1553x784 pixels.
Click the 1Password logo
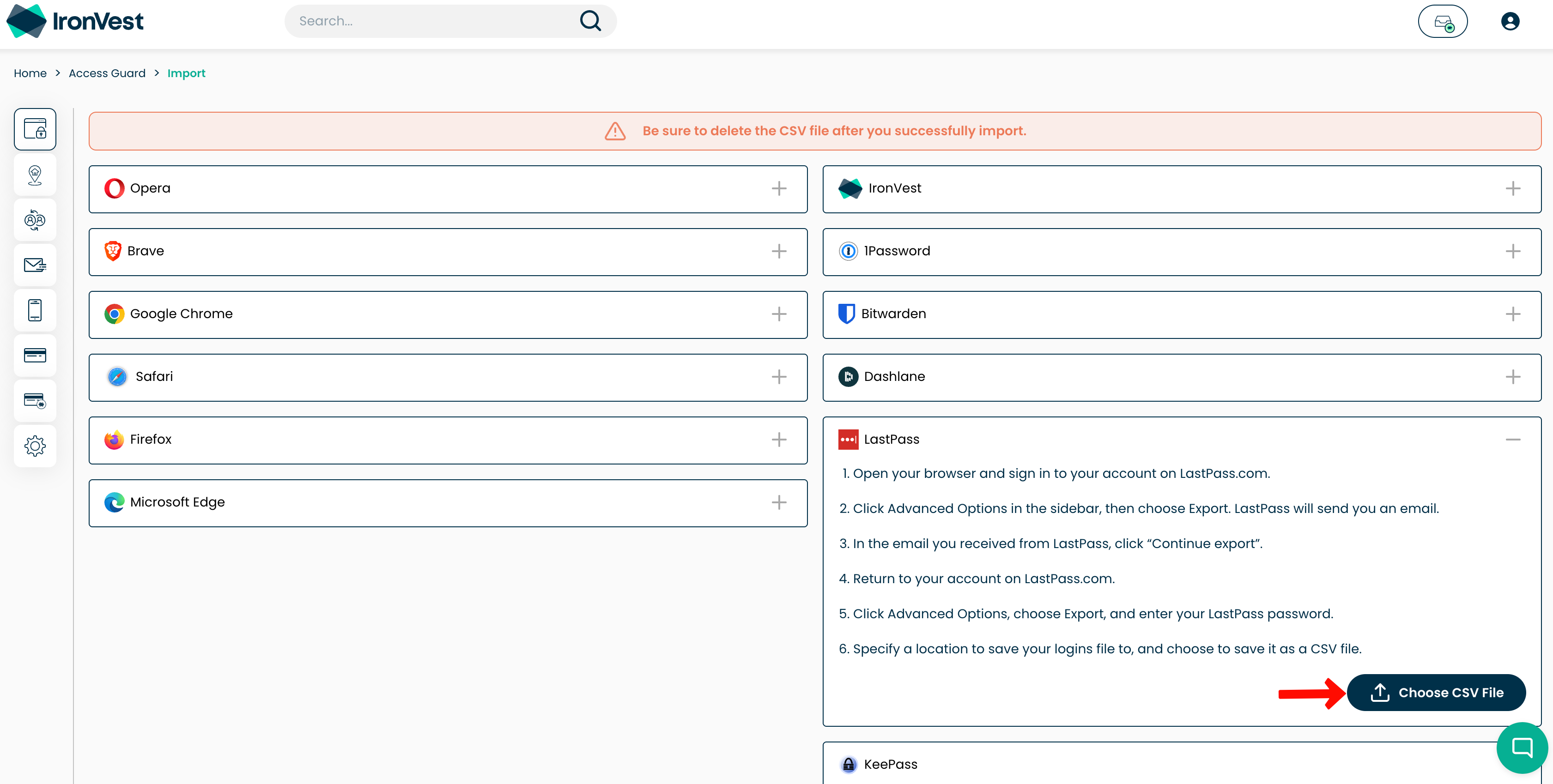coord(848,251)
